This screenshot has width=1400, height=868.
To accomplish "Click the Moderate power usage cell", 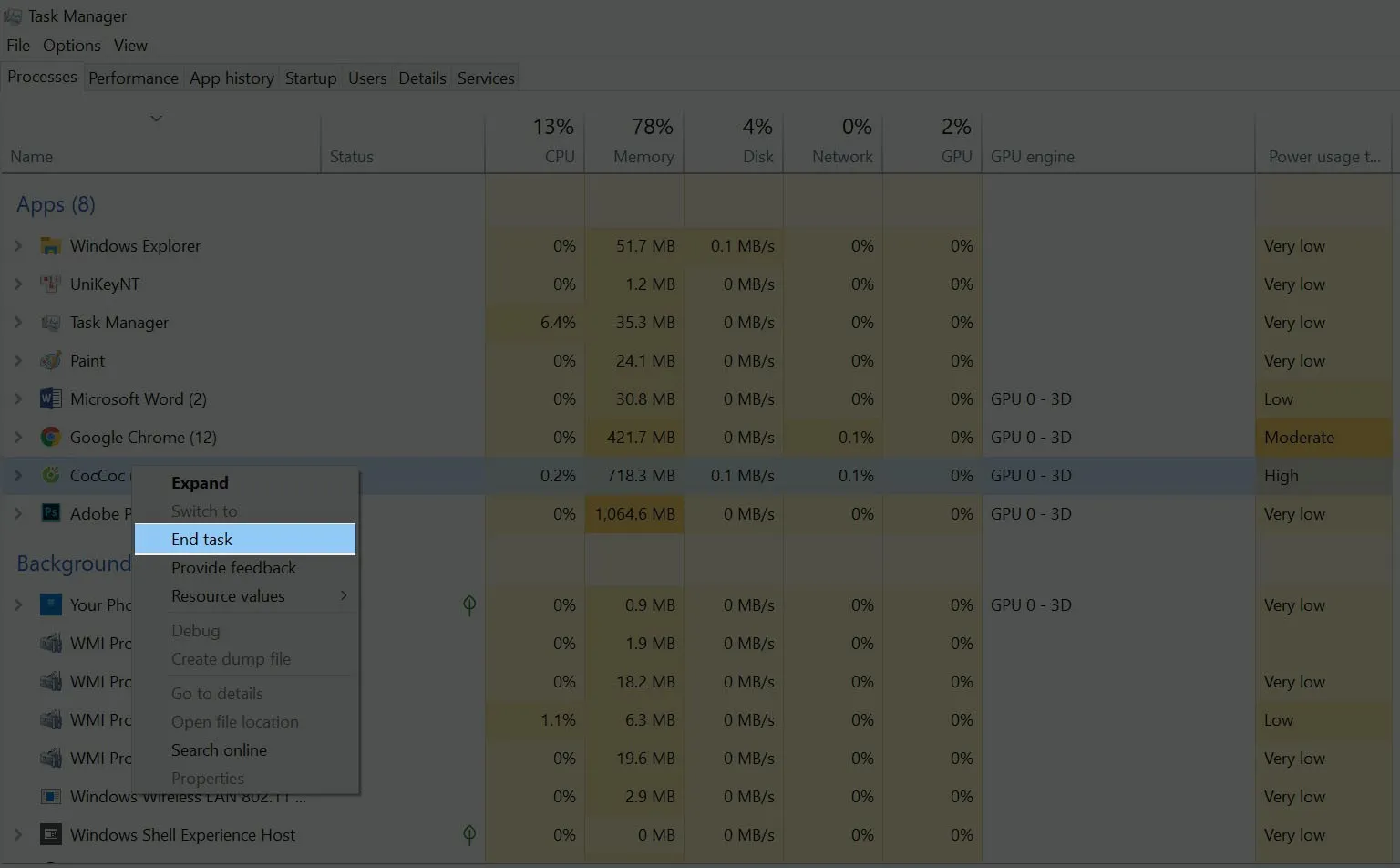I will tap(1325, 438).
